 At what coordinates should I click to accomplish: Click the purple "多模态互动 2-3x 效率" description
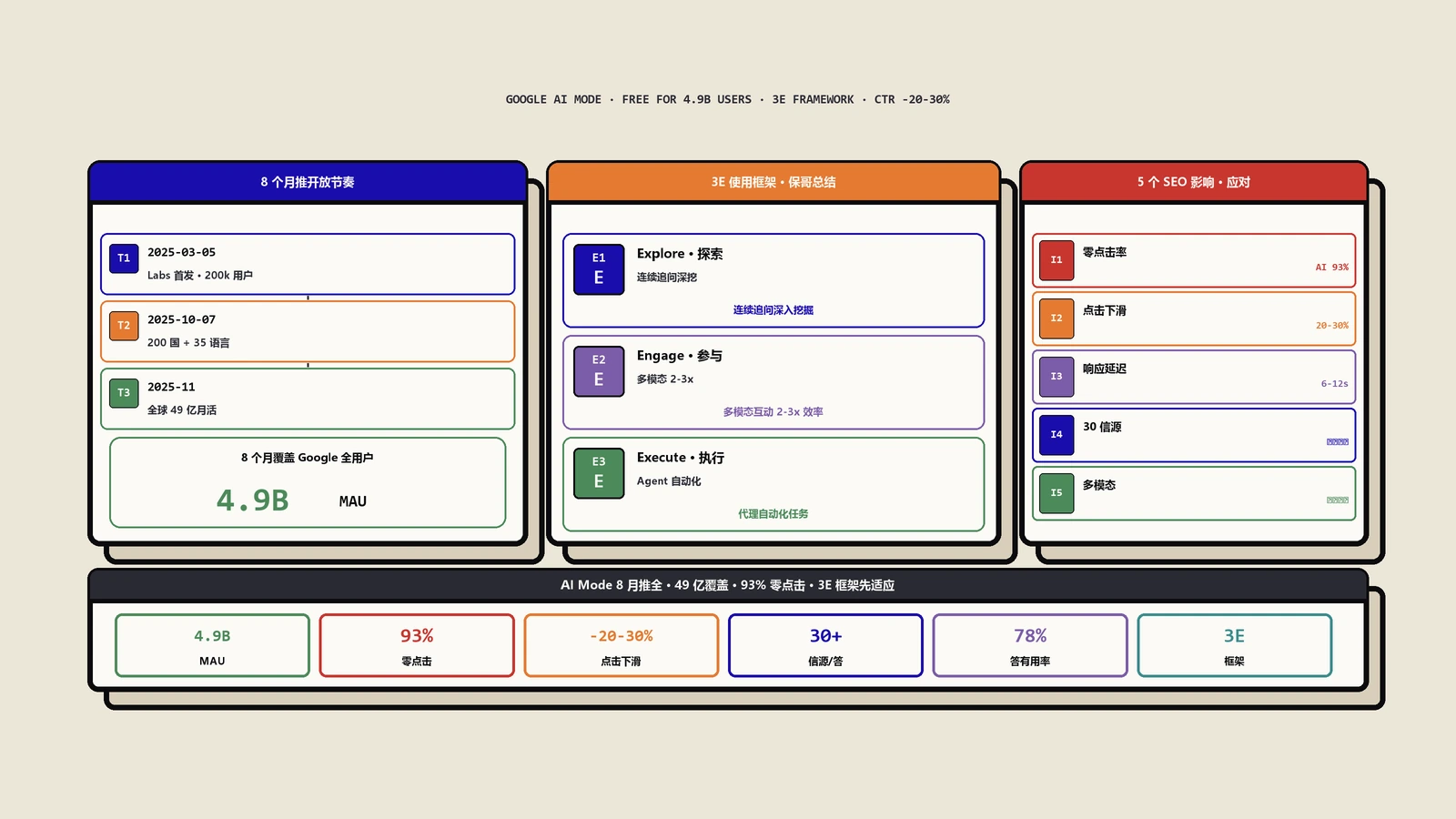click(x=773, y=411)
